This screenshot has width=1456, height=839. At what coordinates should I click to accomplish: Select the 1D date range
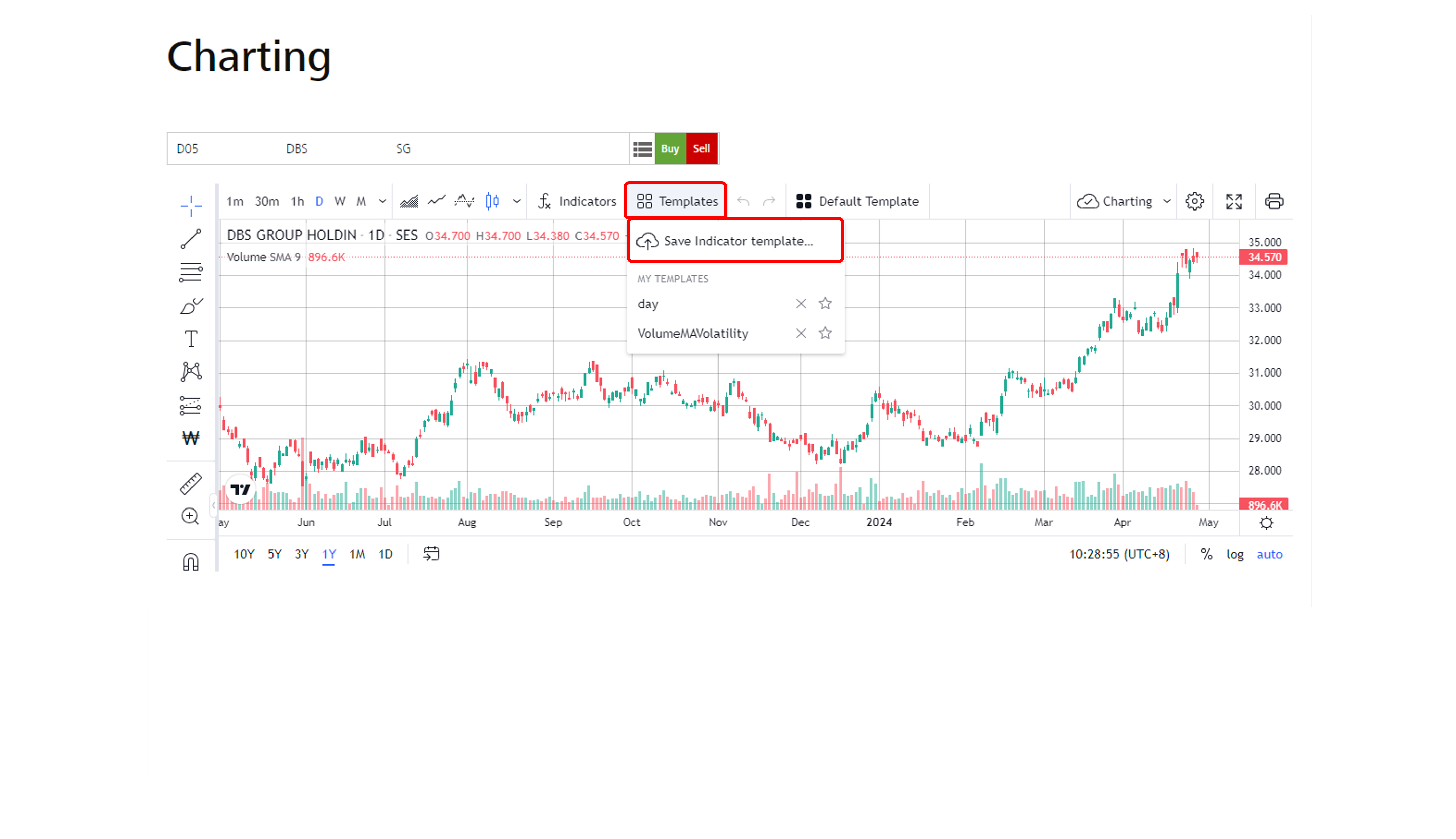pos(385,554)
